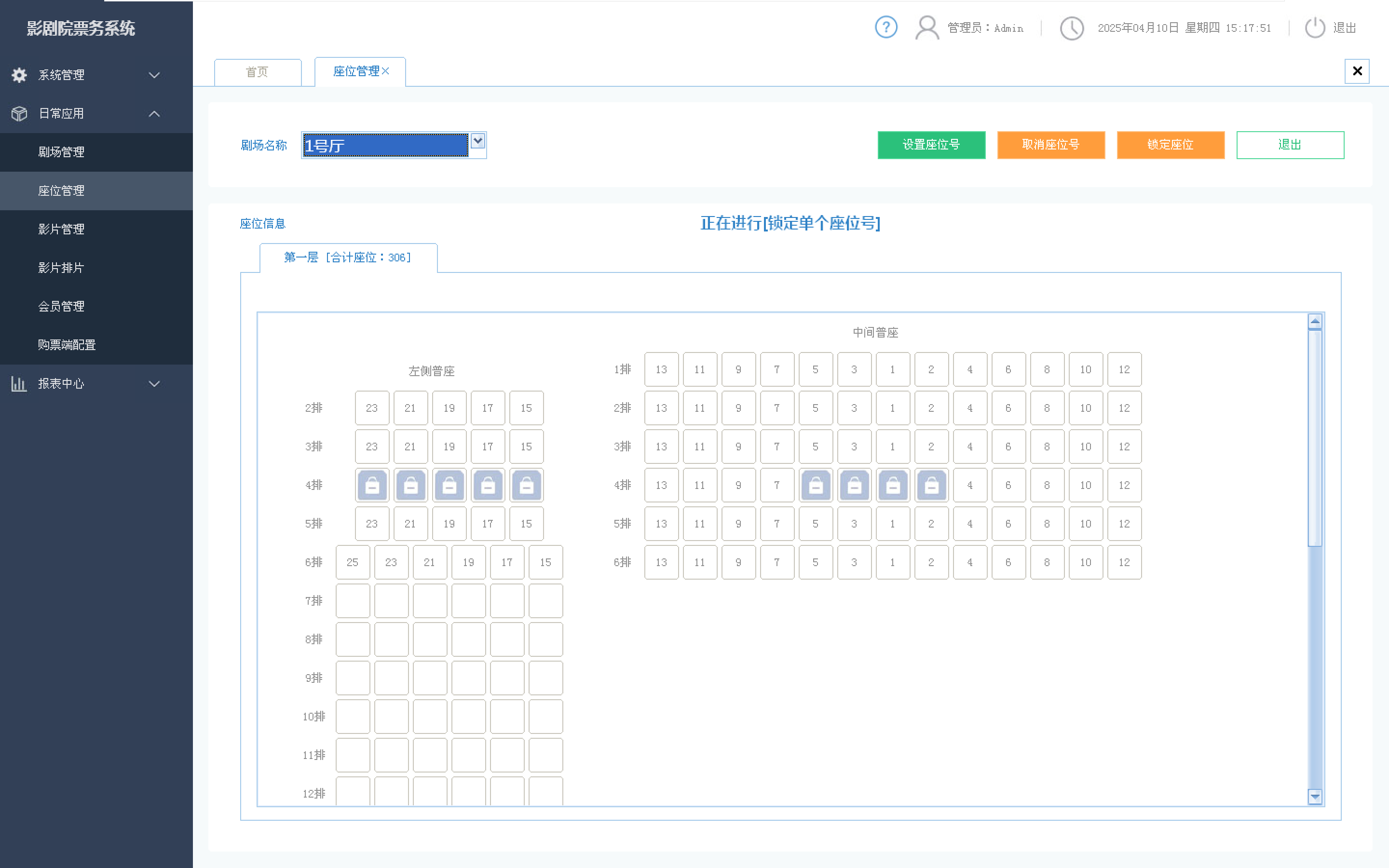Click the help question mark icon
Viewport: 1389px width, 868px height.
point(885,27)
